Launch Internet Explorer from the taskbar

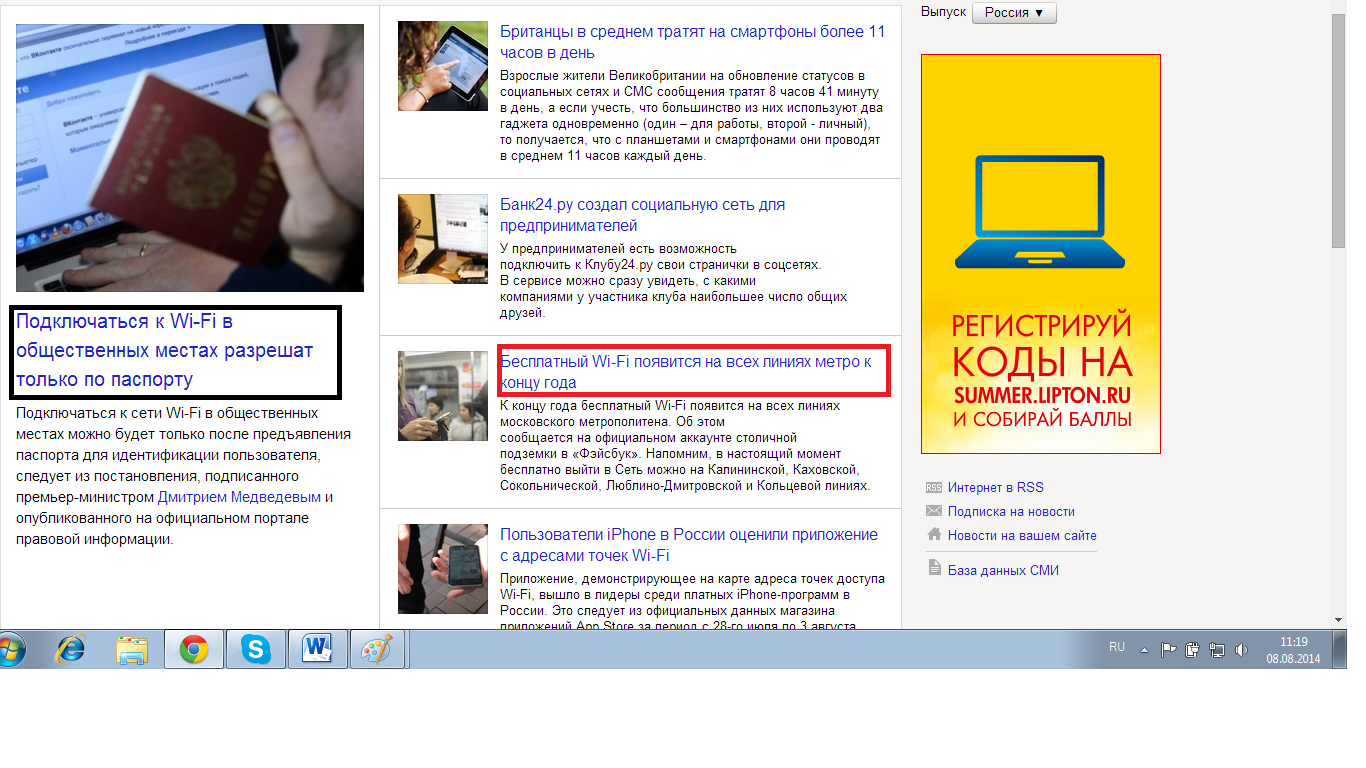tap(70, 649)
